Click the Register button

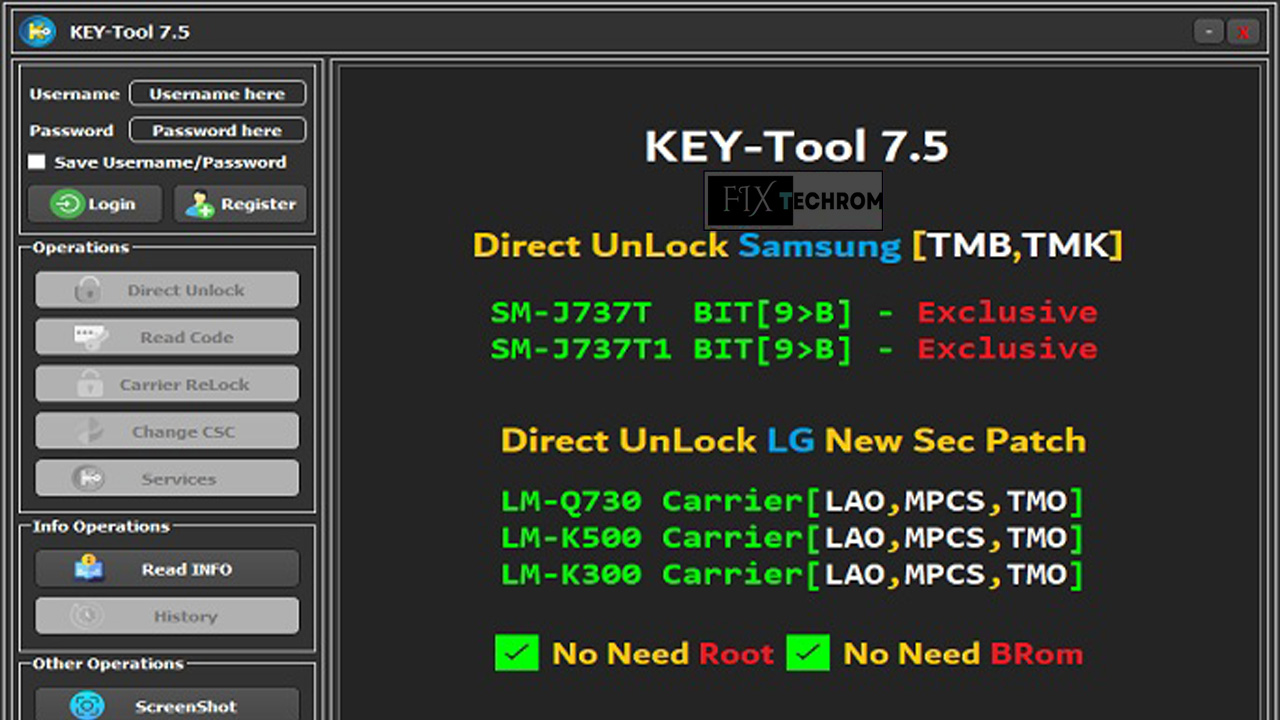pyautogui.click(x=240, y=204)
